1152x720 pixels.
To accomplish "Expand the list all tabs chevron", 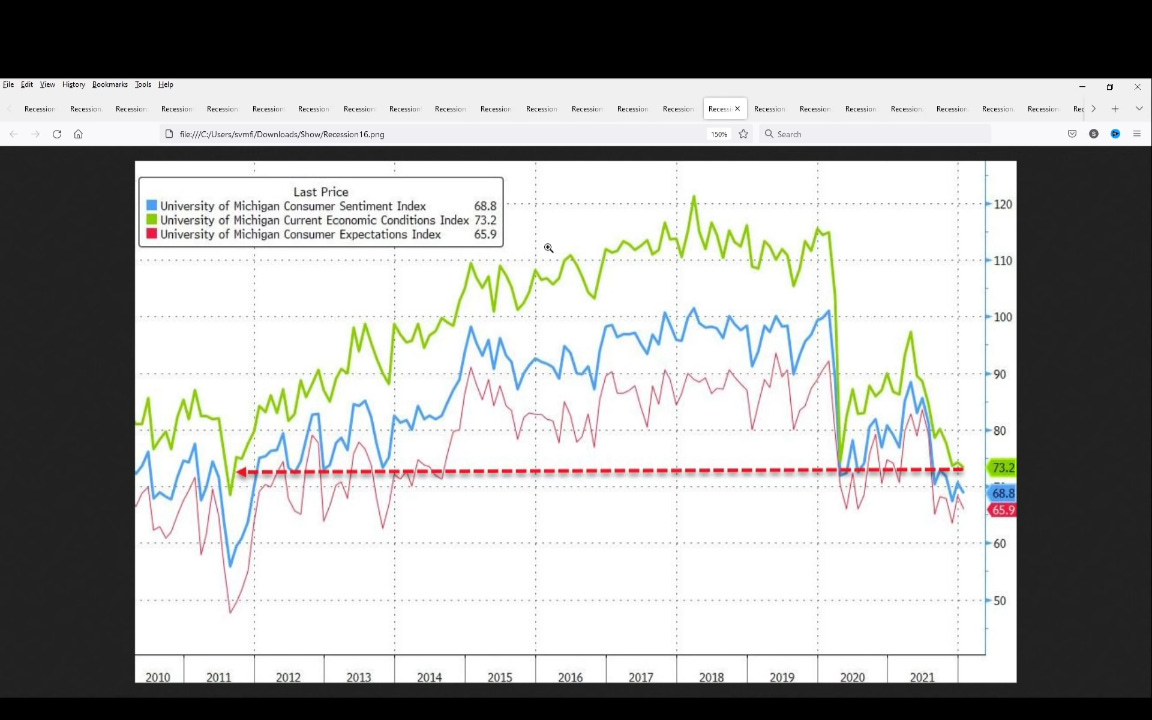I will [1139, 109].
